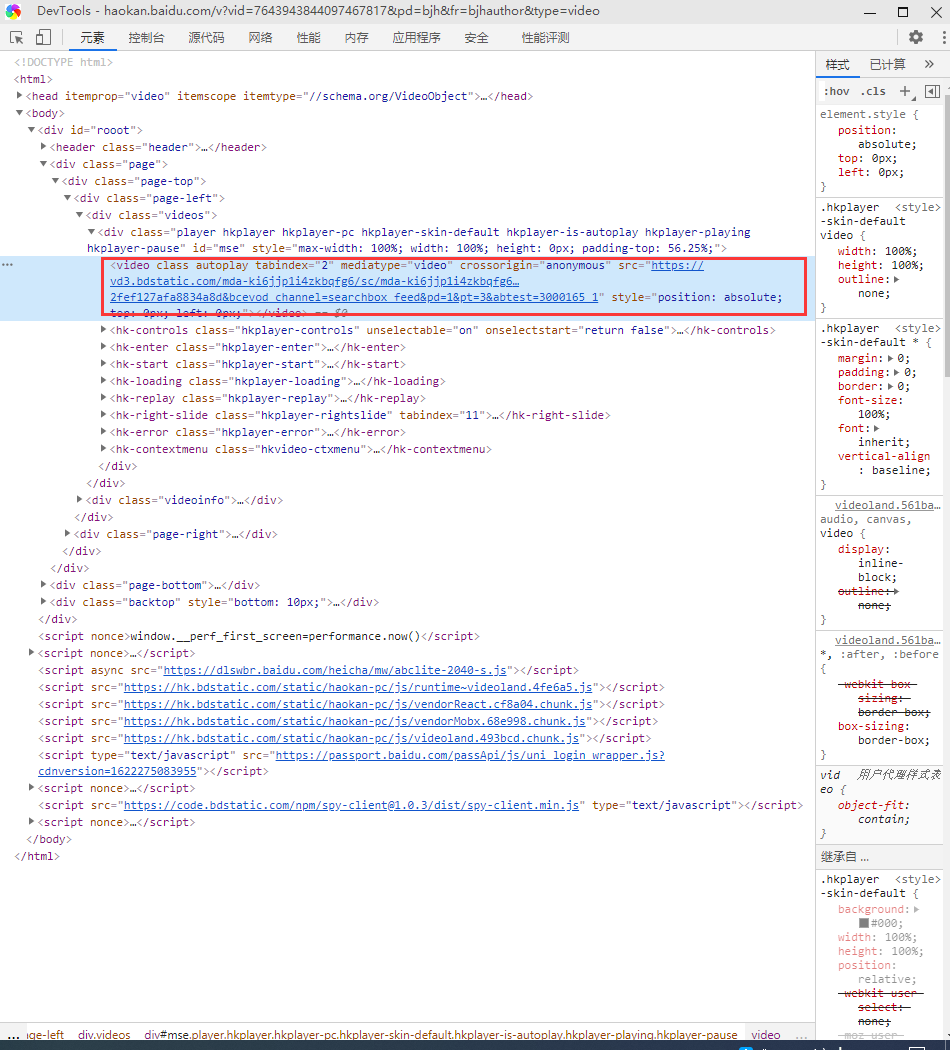Open the uni_login_wrapper.js passport link
Screen dimensions: 950x1050
click(470, 755)
